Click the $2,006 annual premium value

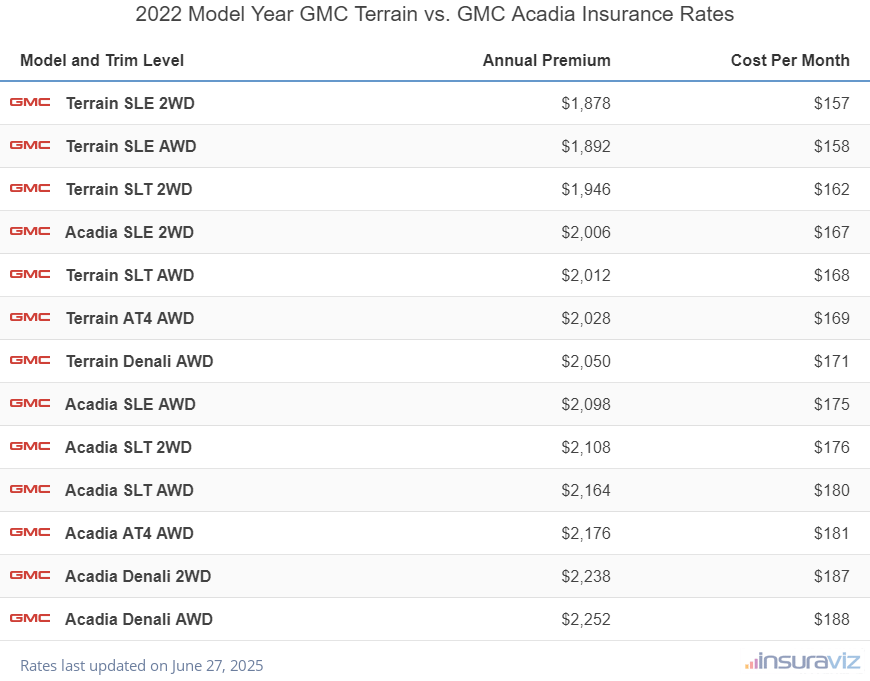click(x=586, y=232)
